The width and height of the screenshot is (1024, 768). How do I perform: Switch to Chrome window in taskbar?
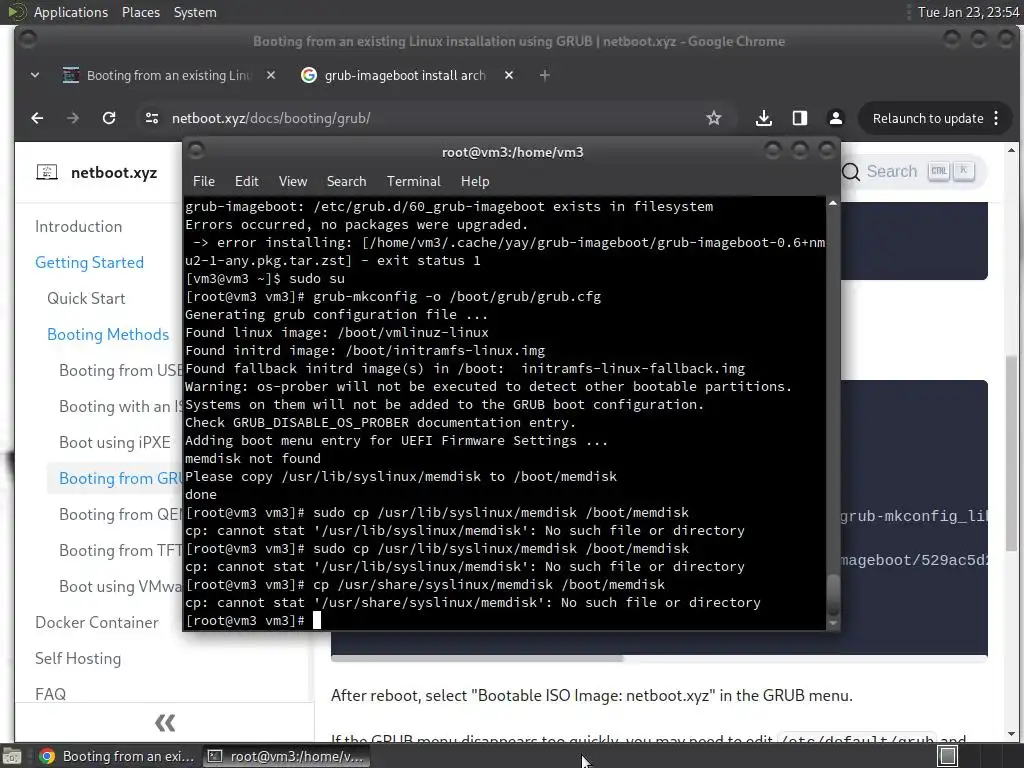117,756
